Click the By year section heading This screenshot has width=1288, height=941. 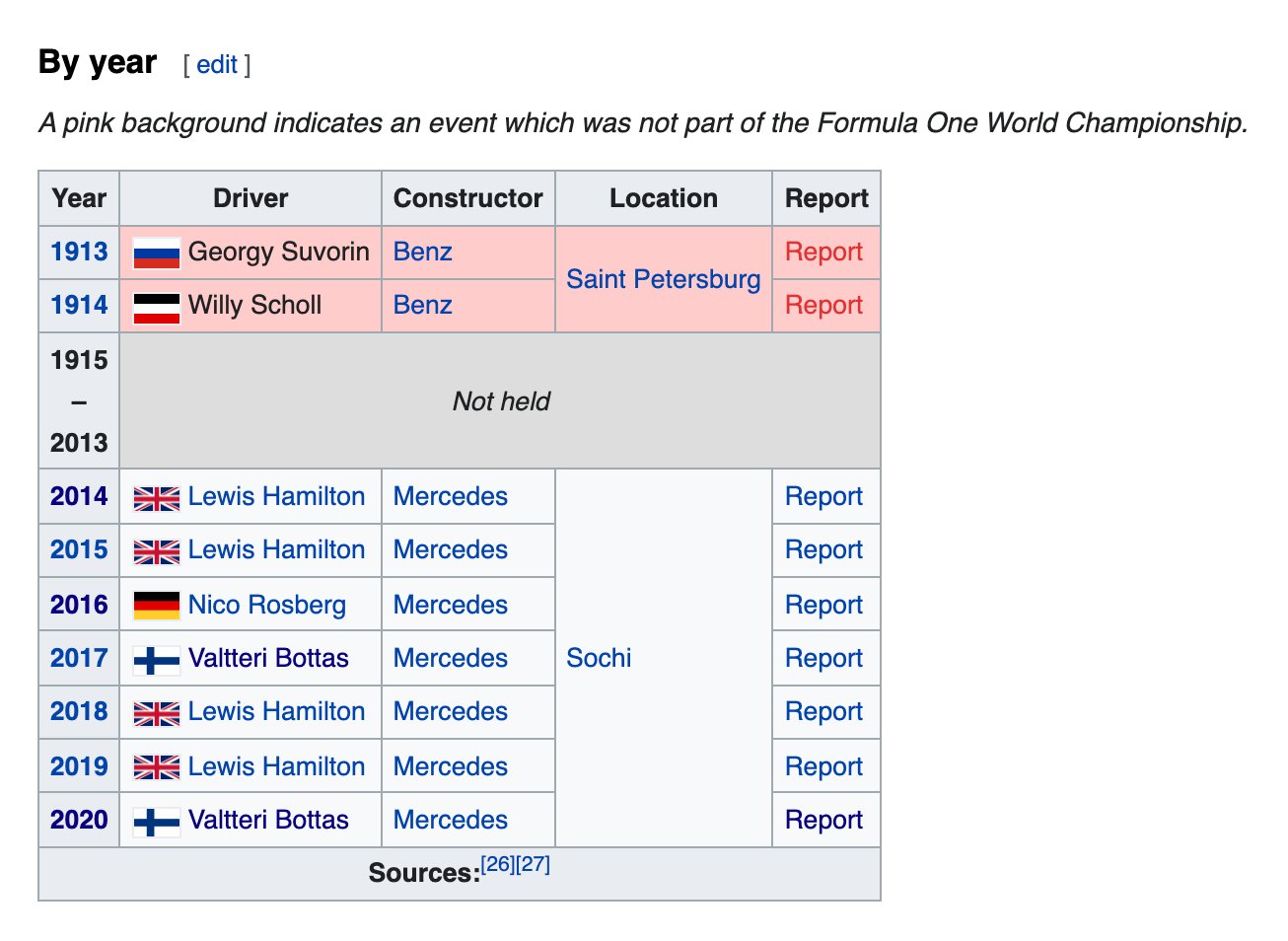point(98,62)
